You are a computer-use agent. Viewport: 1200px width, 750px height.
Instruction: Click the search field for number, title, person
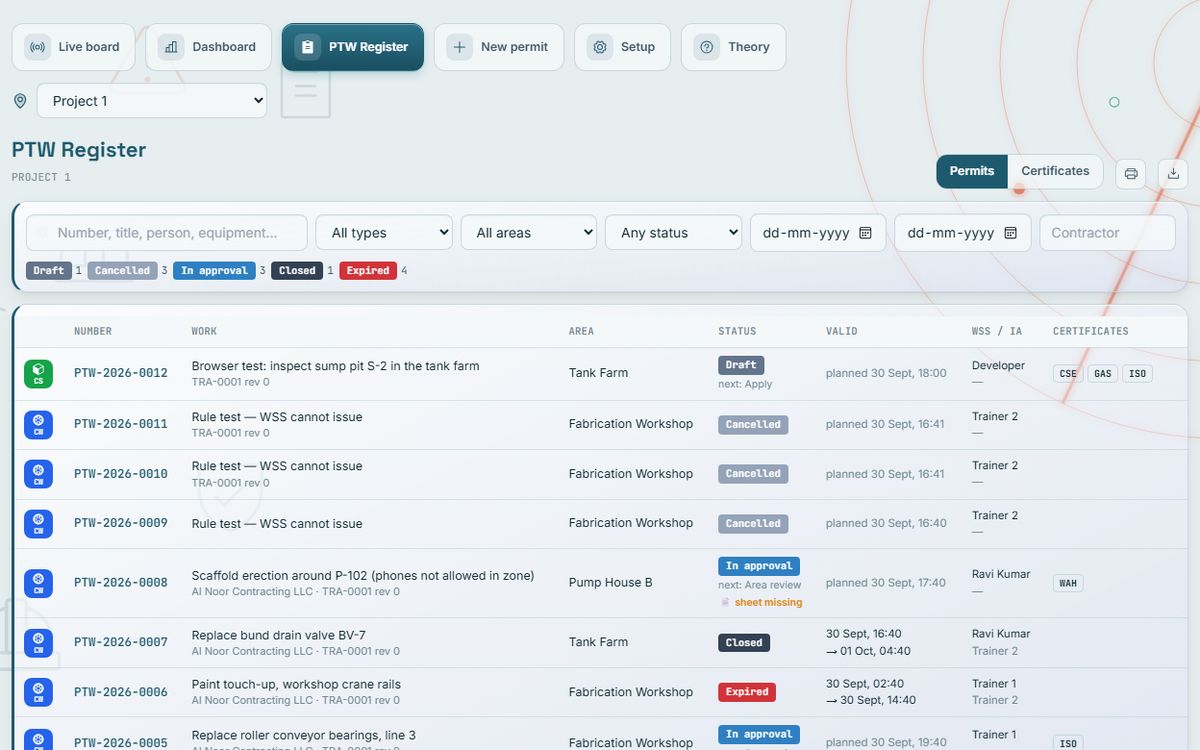click(x=167, y=233)
